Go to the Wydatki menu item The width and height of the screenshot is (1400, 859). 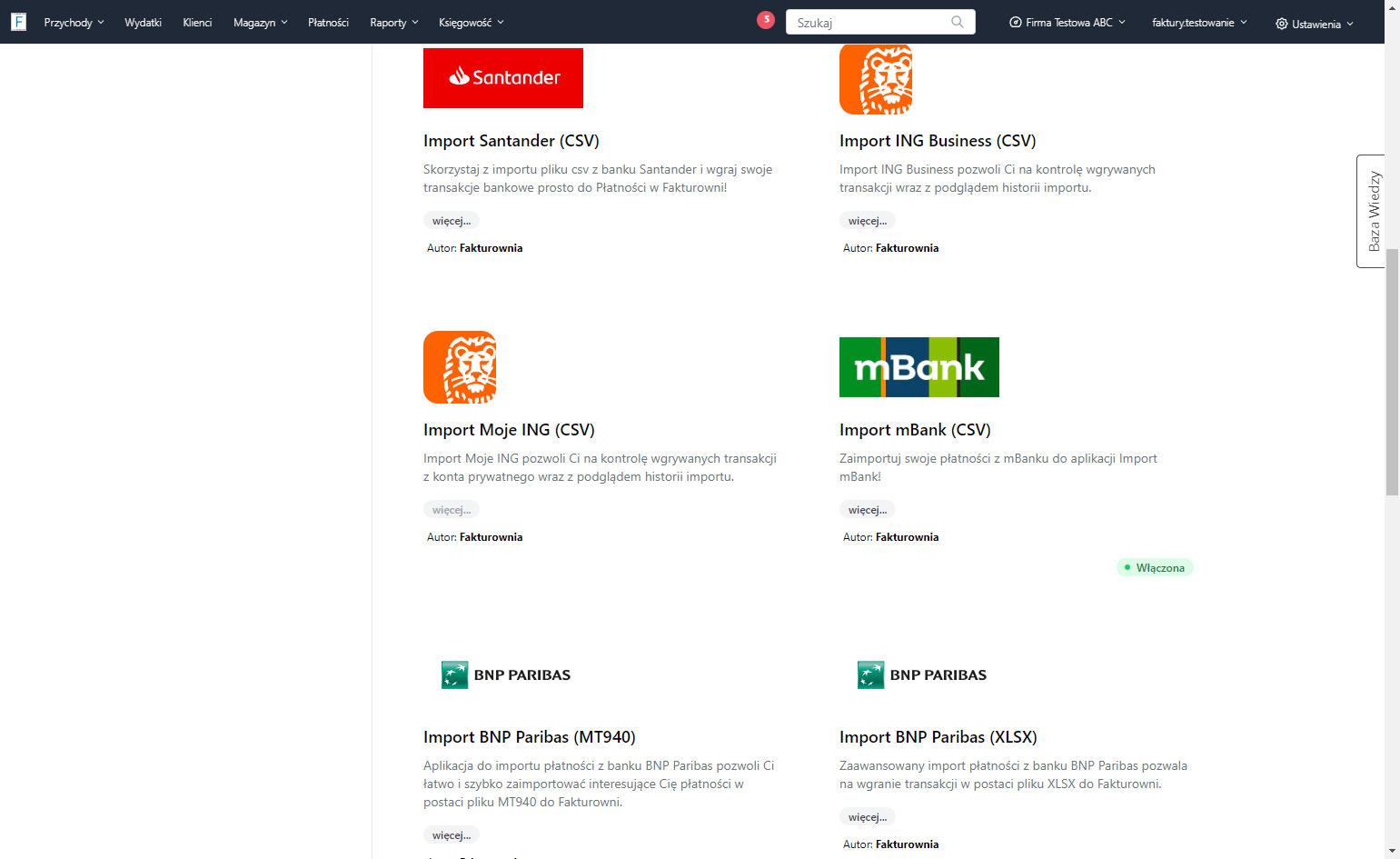143,23
